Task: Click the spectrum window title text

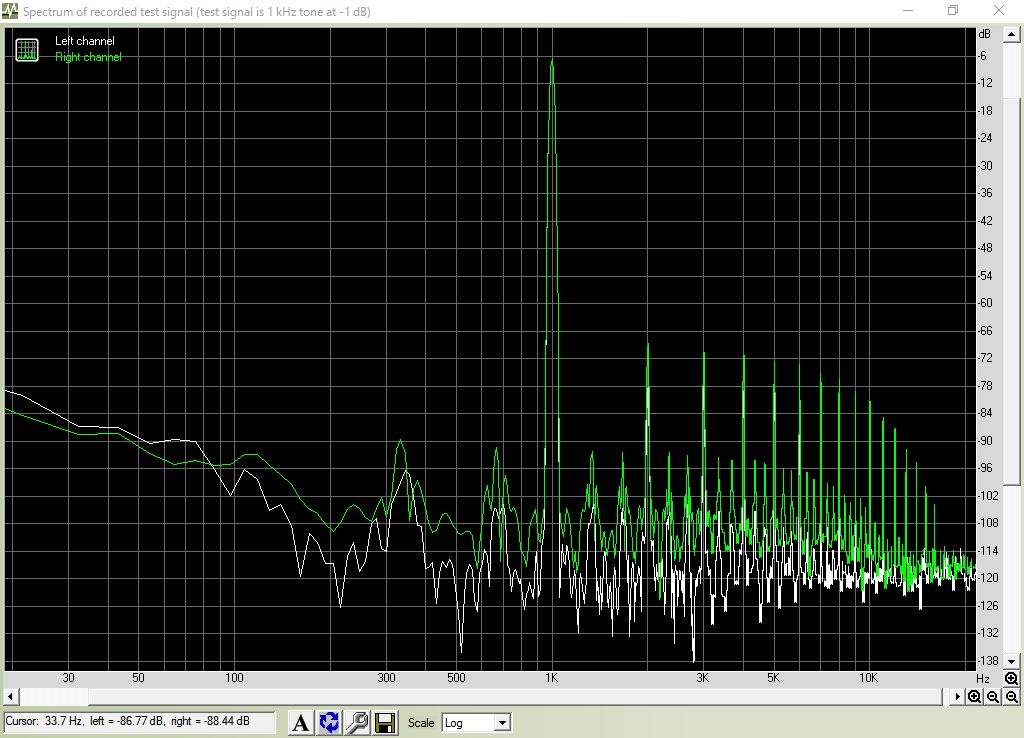Action: [197, 12]
